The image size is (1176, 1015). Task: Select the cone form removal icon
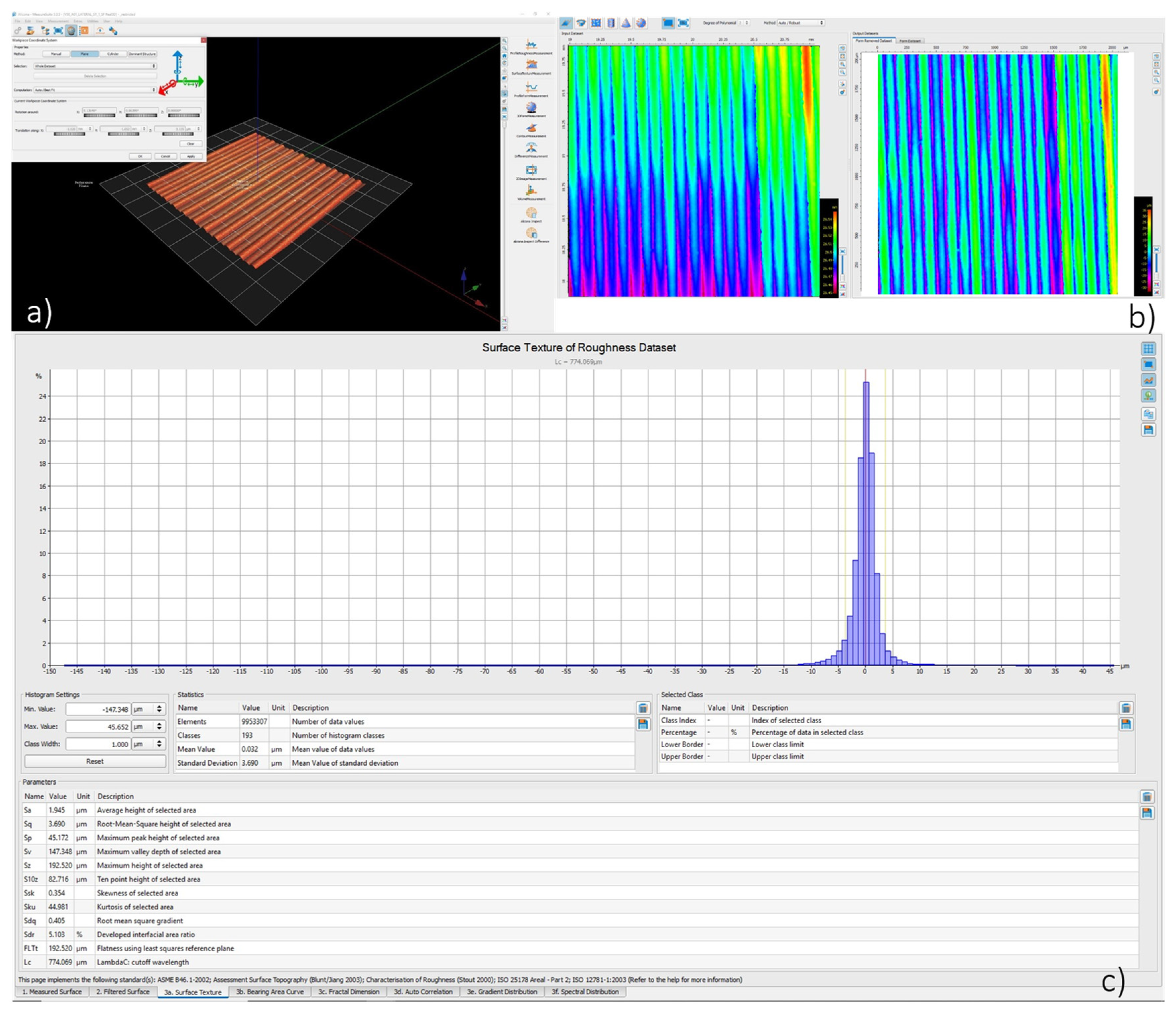click(x=625, y=23)
